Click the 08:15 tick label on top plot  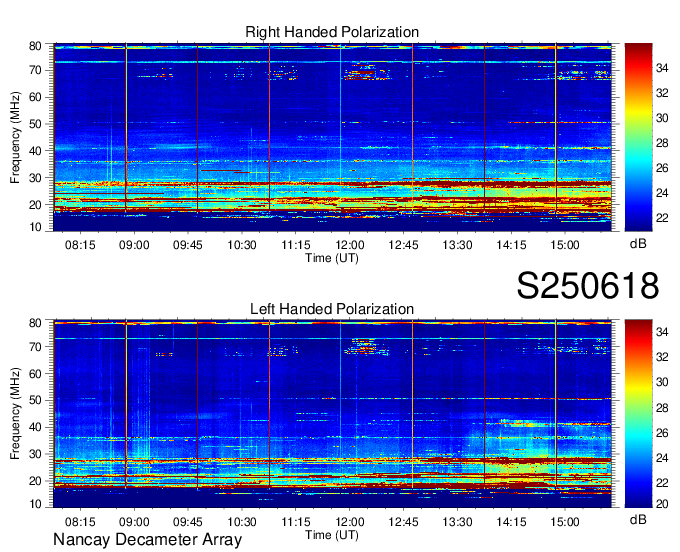[80, 245]
